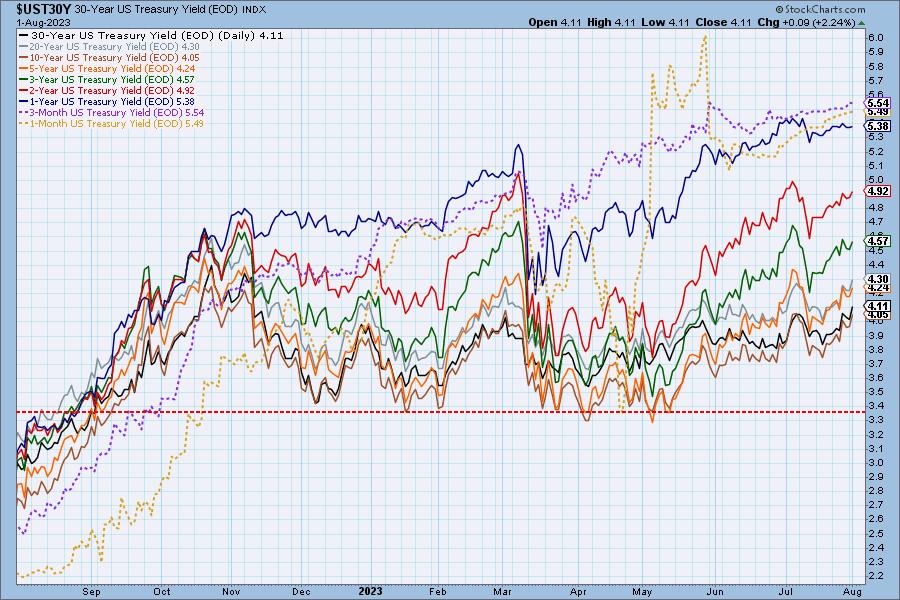Click the Aug label on the time axis
This screenshot has height=600, width=900.
853,591
